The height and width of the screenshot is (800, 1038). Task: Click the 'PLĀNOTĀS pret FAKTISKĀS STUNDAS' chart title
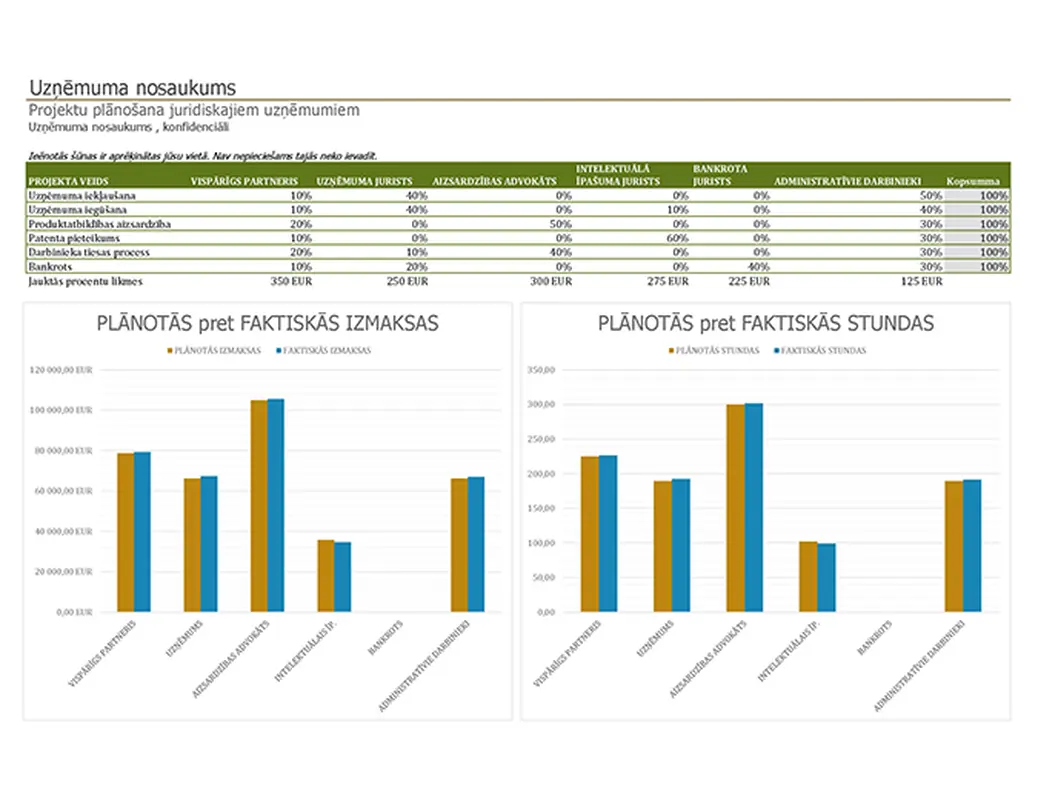point(765,324)
